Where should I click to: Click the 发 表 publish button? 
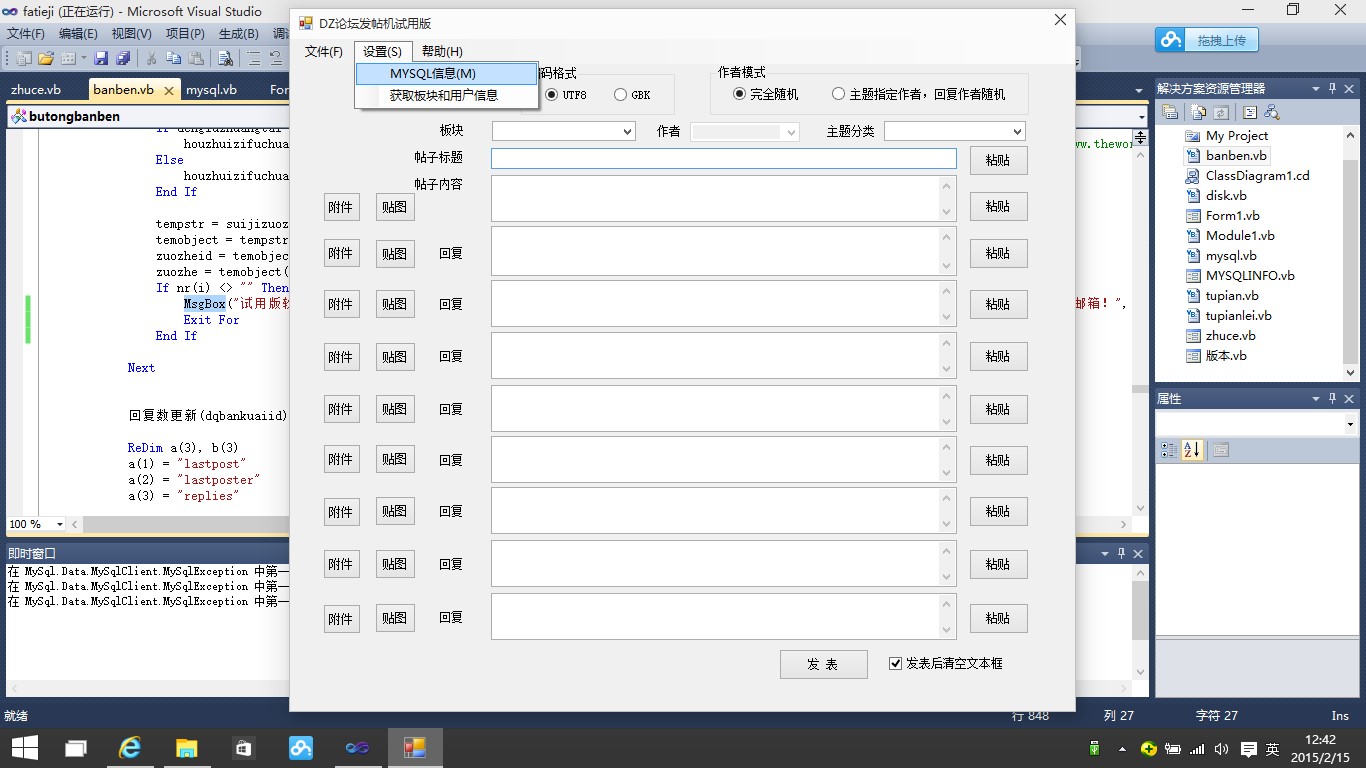click(824, 664)
